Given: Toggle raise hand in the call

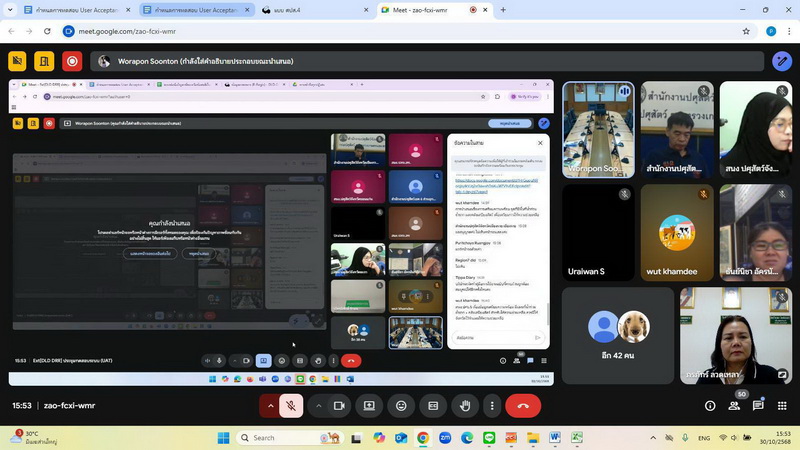Looking at the screenshot, I should pos(465,406).
